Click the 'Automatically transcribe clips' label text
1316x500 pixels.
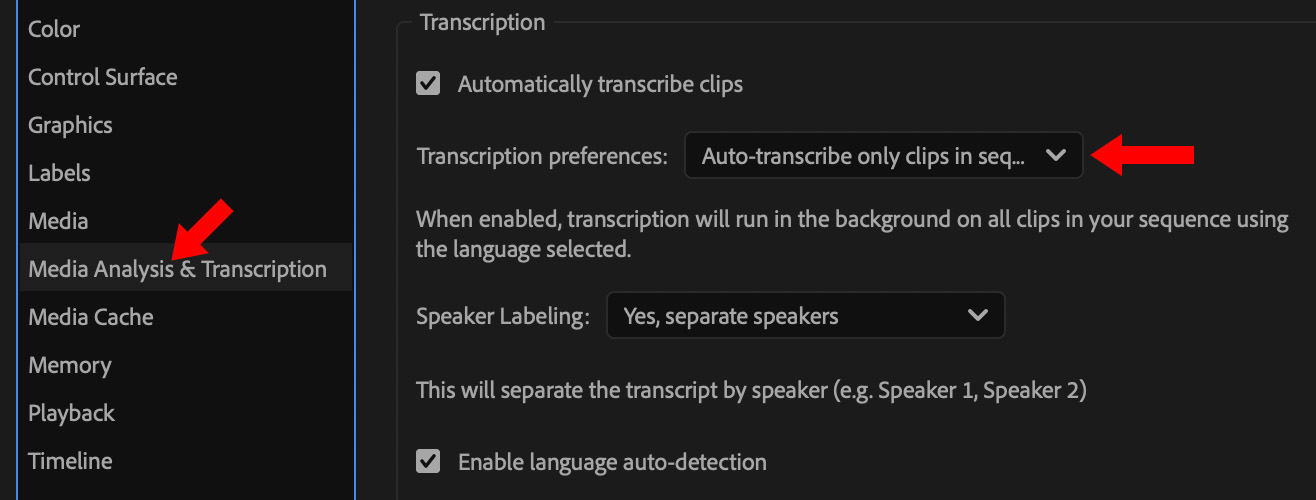(600, 84)
